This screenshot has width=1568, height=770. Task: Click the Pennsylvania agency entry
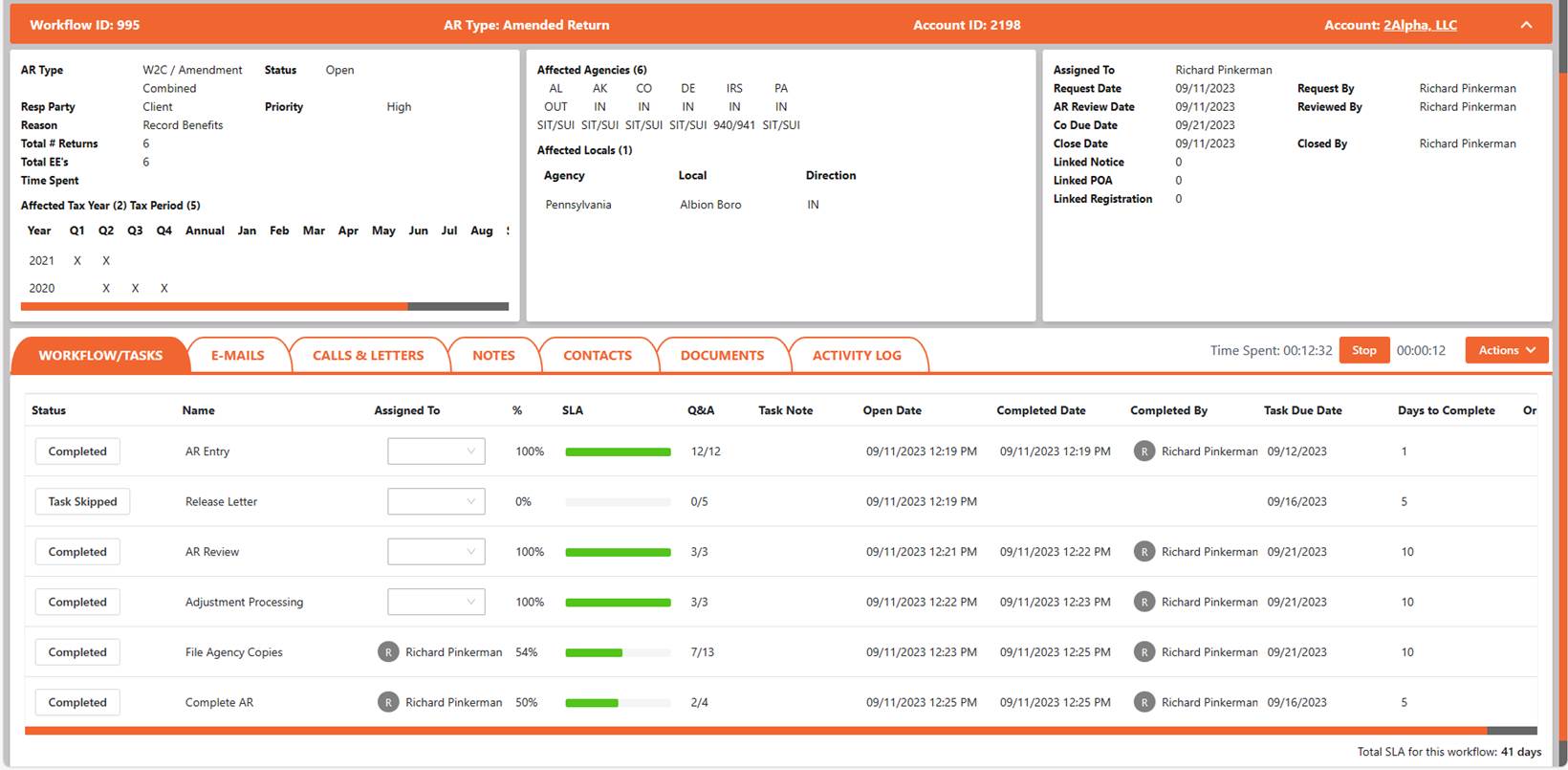578,205
